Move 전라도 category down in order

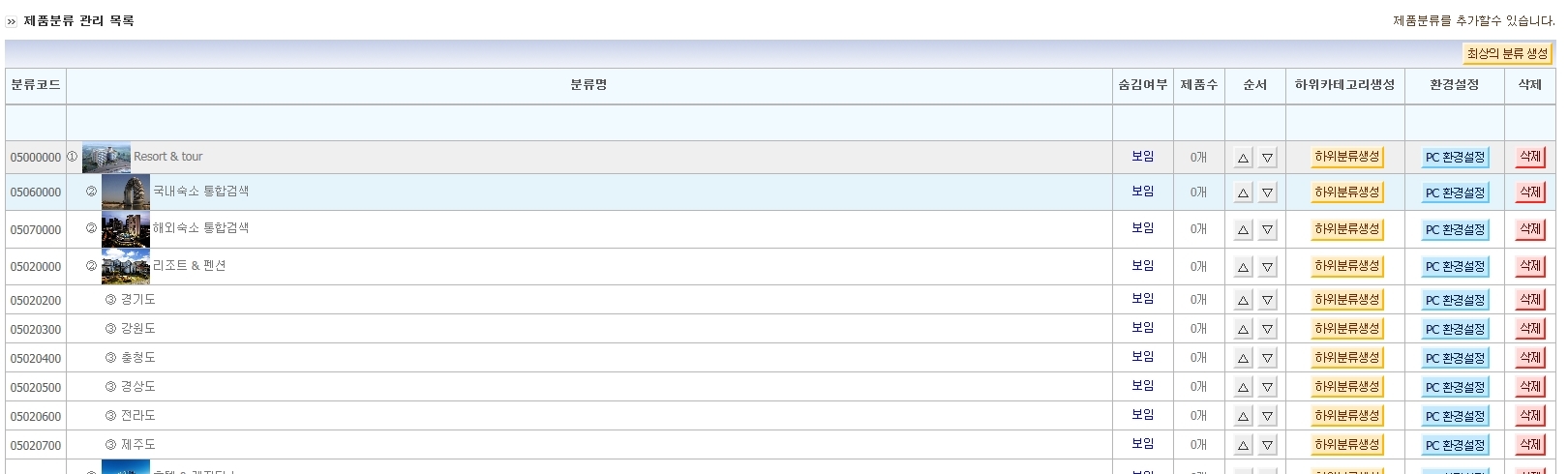pyautogui.click(x=1267, y=416)
